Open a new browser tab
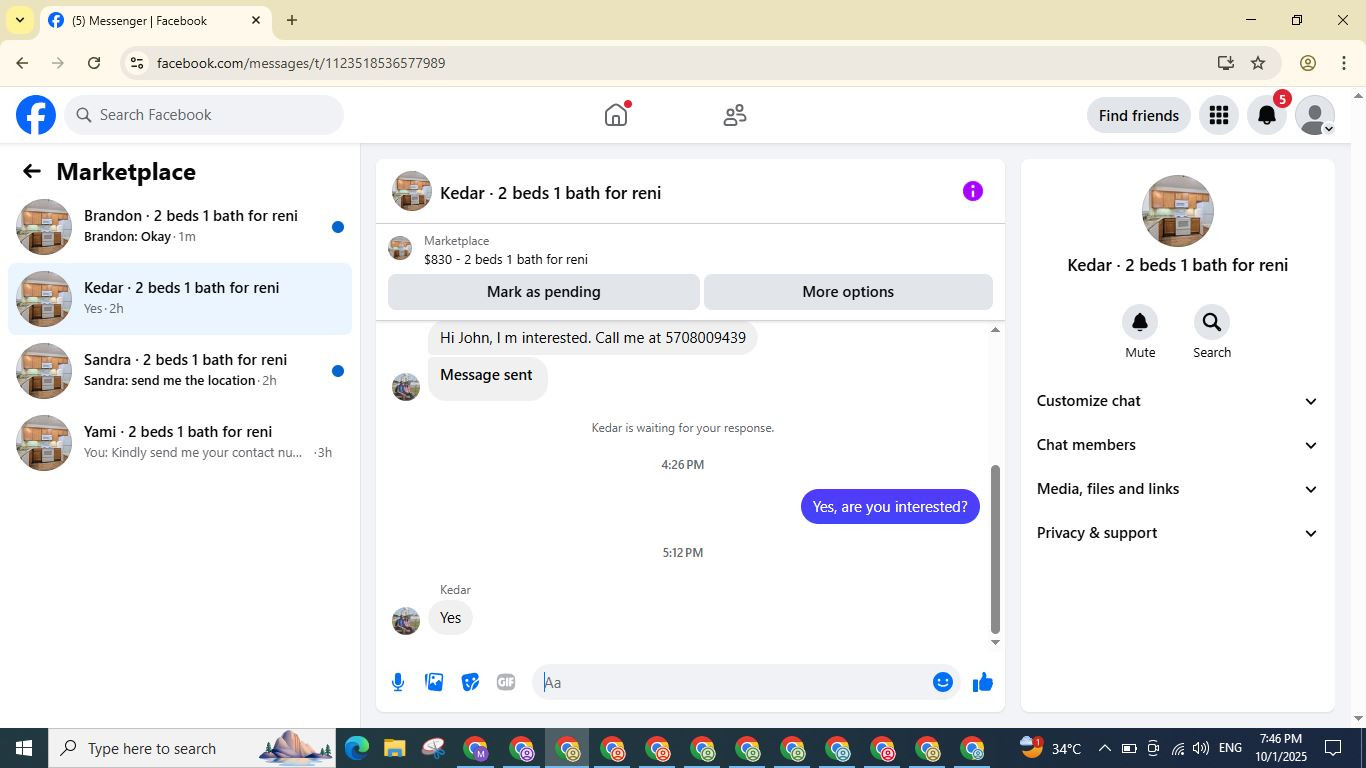Image resolution: width=1366 pixels, height=768 pixels. click(291, 20)
